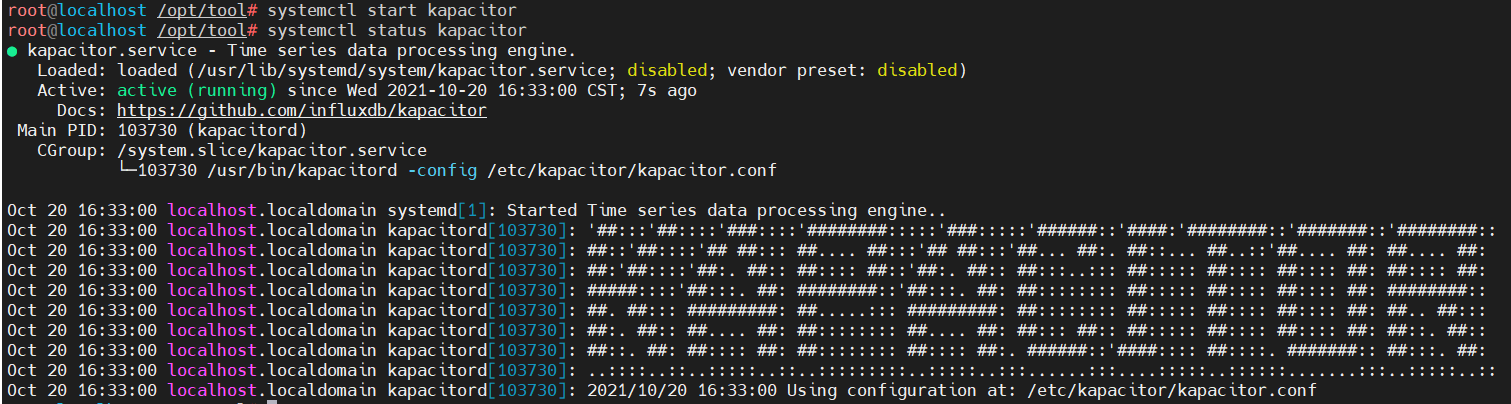Click the vendor preset 'disabled' text
The image size is (1511, 404).
[917, 70]
